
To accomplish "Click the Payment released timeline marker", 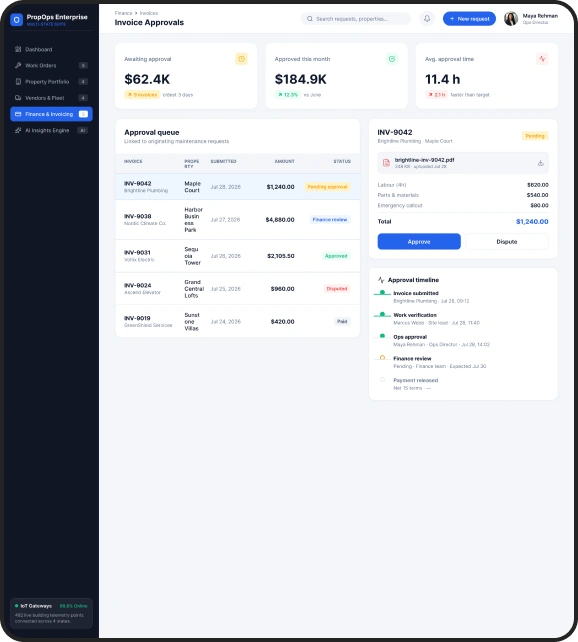I will (382, 380).
